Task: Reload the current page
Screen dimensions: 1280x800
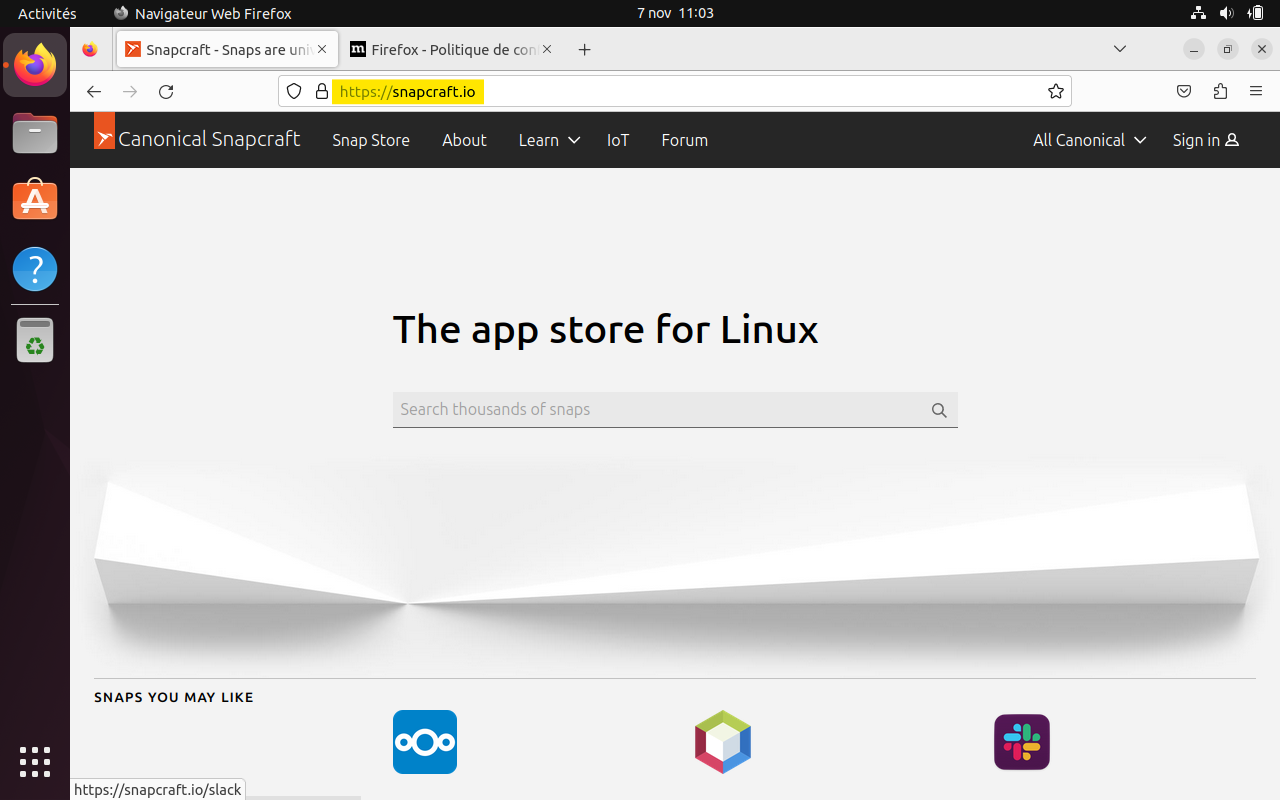Action: pyautogui.click(x=166, y=92)
